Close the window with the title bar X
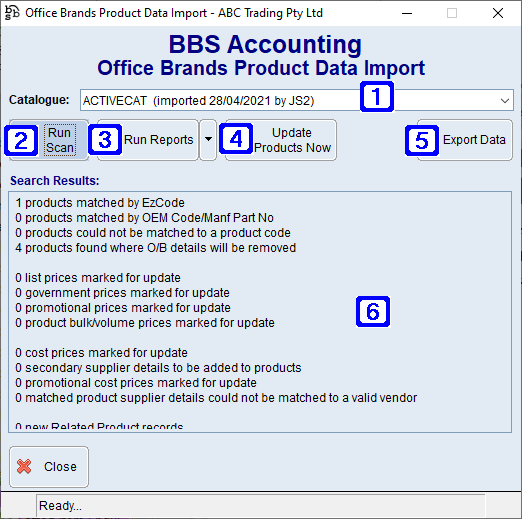 [x=498, y=13]
